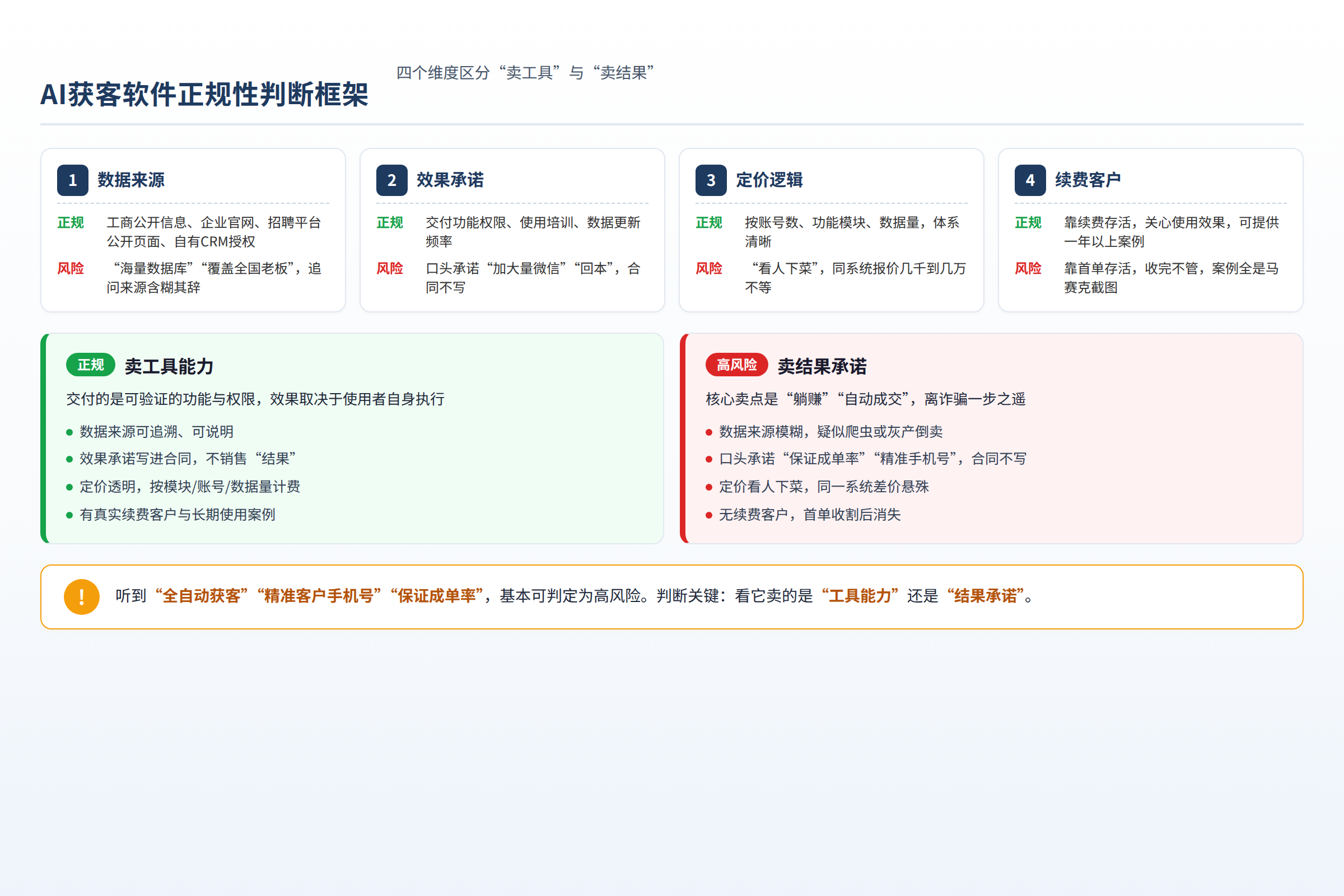This screenshot has width=1344, height=896.
Task: Click highlighted phrase “工具能力” in warning
Action: coord(860,596)
